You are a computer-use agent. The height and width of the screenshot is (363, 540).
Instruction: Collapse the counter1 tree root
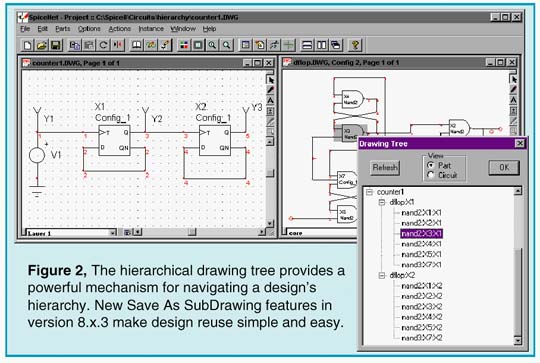(x=370, y=192)
